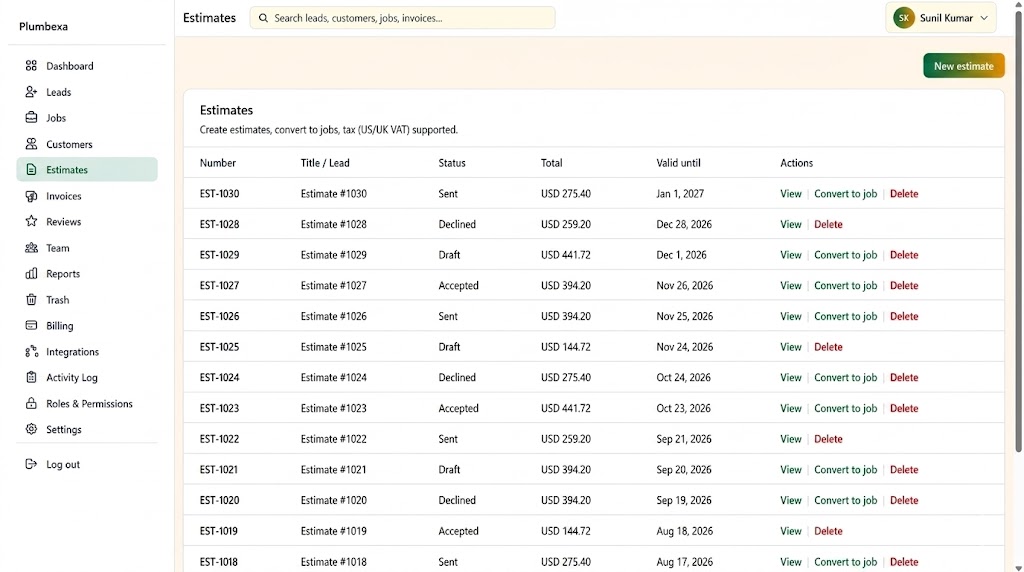Convert EST-1021 to job
The width and height of the screenshot is (1024, 572).
(x=845, y=470)
